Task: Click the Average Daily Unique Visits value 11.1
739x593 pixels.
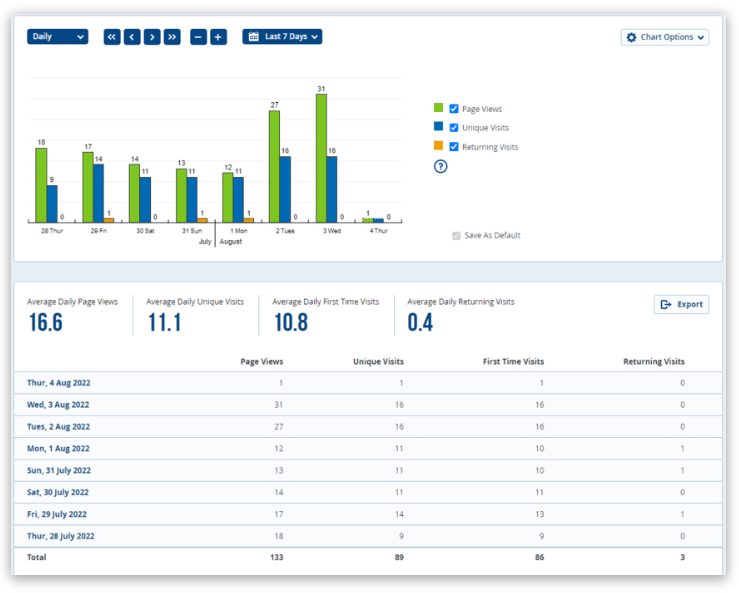Action: (164, 323)
